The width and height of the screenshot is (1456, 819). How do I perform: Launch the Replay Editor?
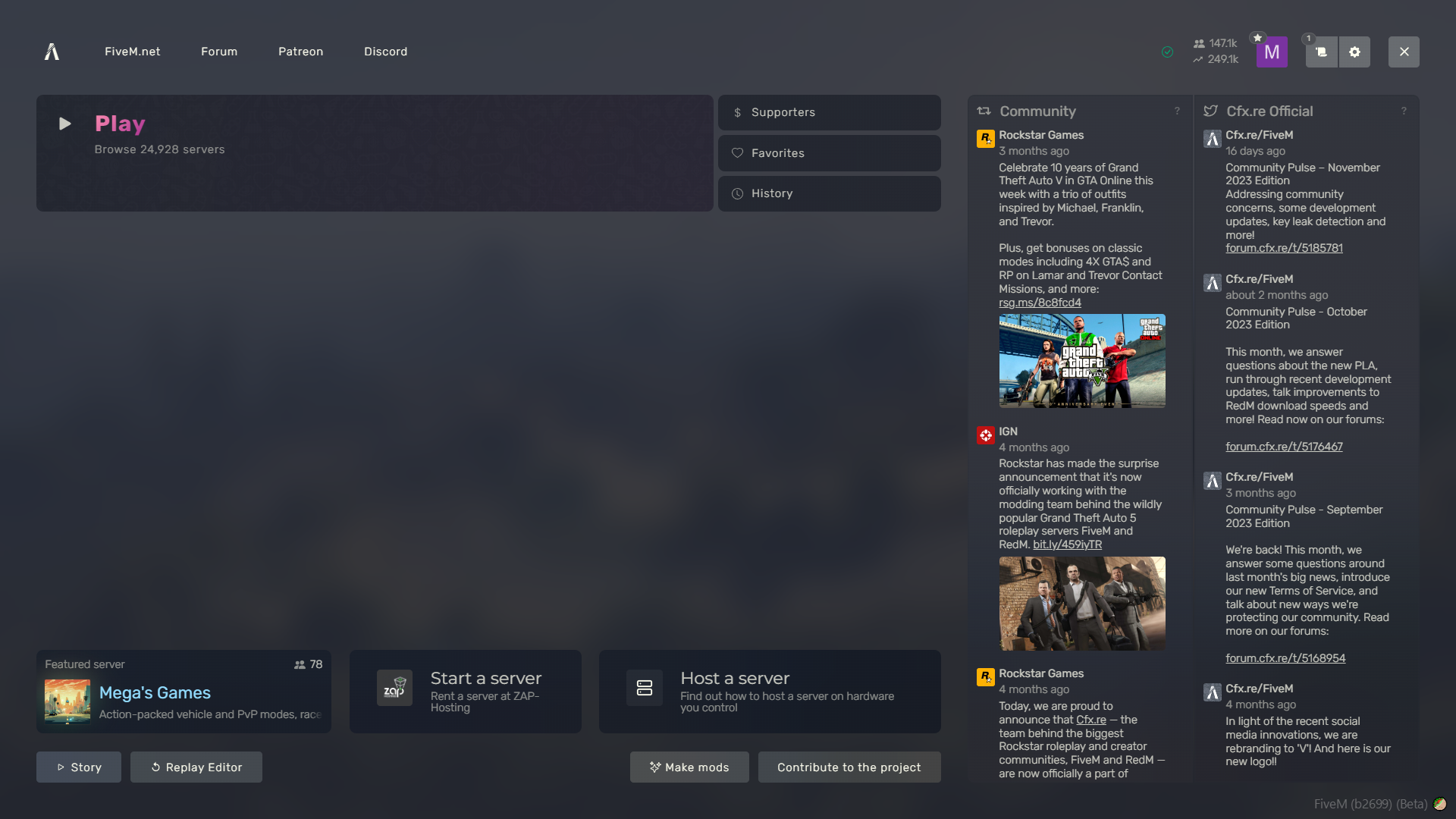[196, 767]
